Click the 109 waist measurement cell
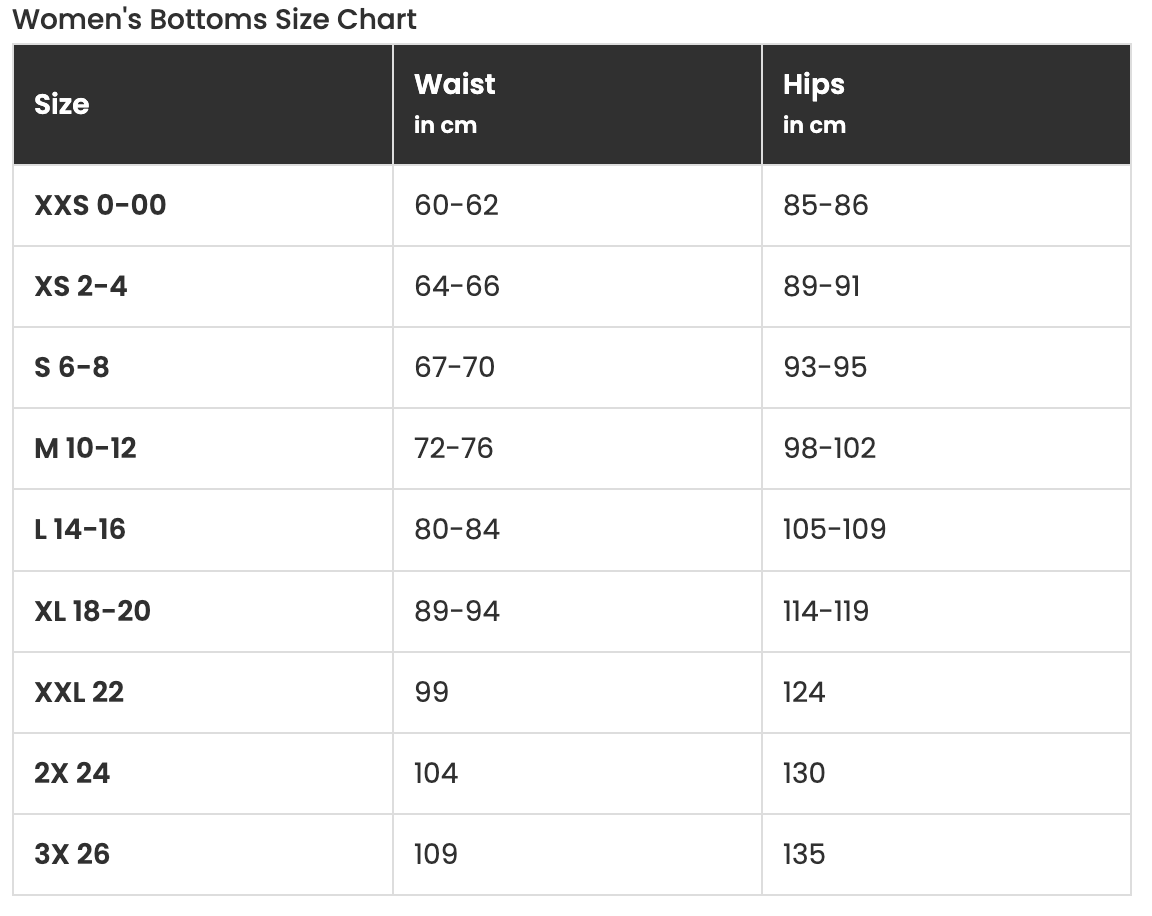Viewport: 1152px width, 916px height. point(436,854)
